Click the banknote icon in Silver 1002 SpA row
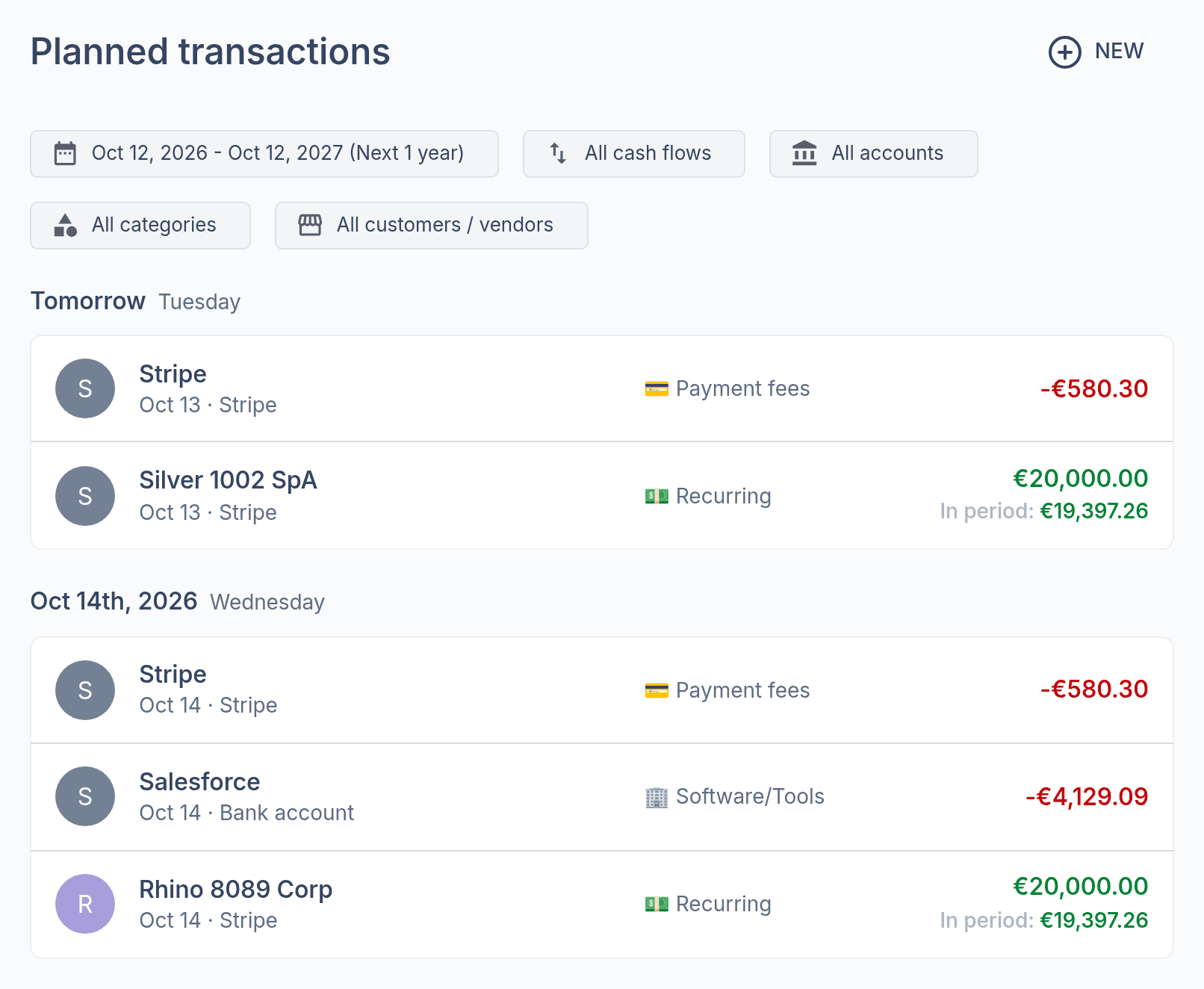 coord(657,496)
